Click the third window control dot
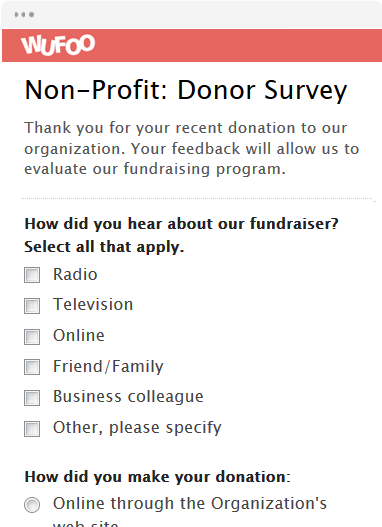382x527 pixels. pyautogui.click(x=32, y=14)
